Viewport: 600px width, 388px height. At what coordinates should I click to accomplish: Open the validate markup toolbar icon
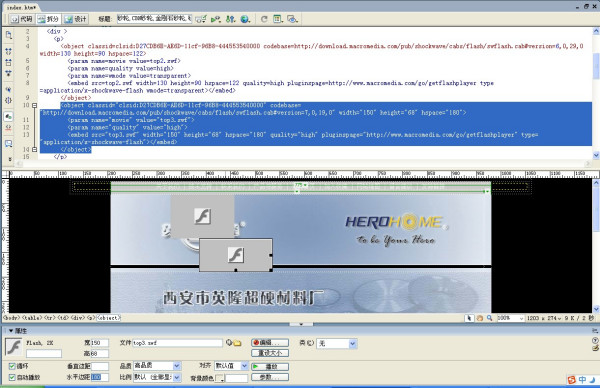215,19
